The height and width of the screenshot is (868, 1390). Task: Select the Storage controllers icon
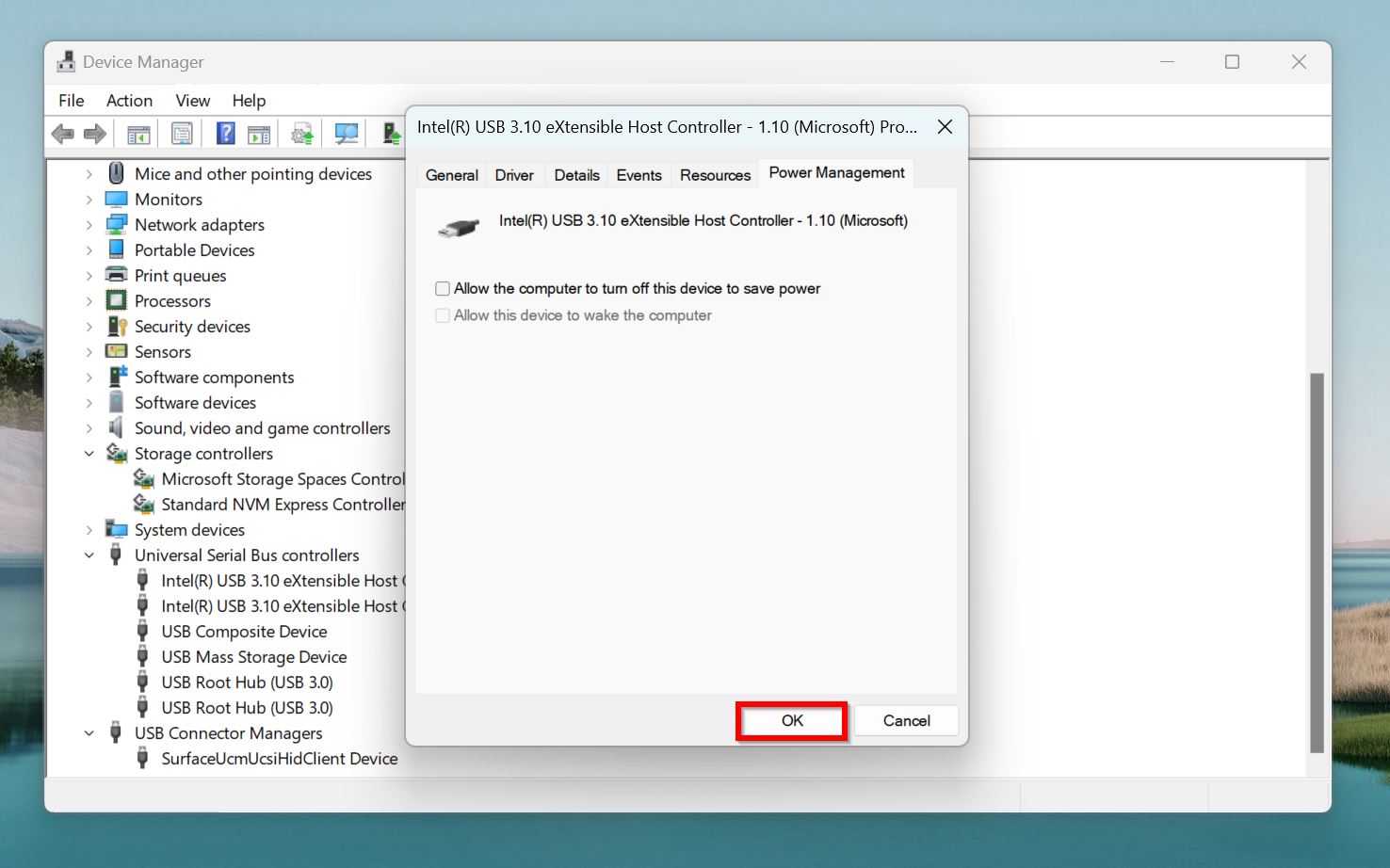117,453
